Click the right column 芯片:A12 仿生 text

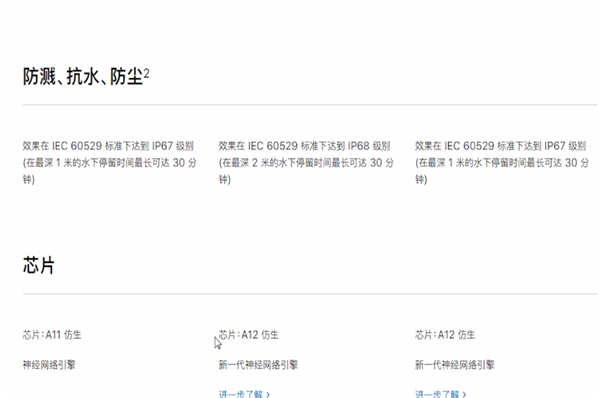[445, 335]
